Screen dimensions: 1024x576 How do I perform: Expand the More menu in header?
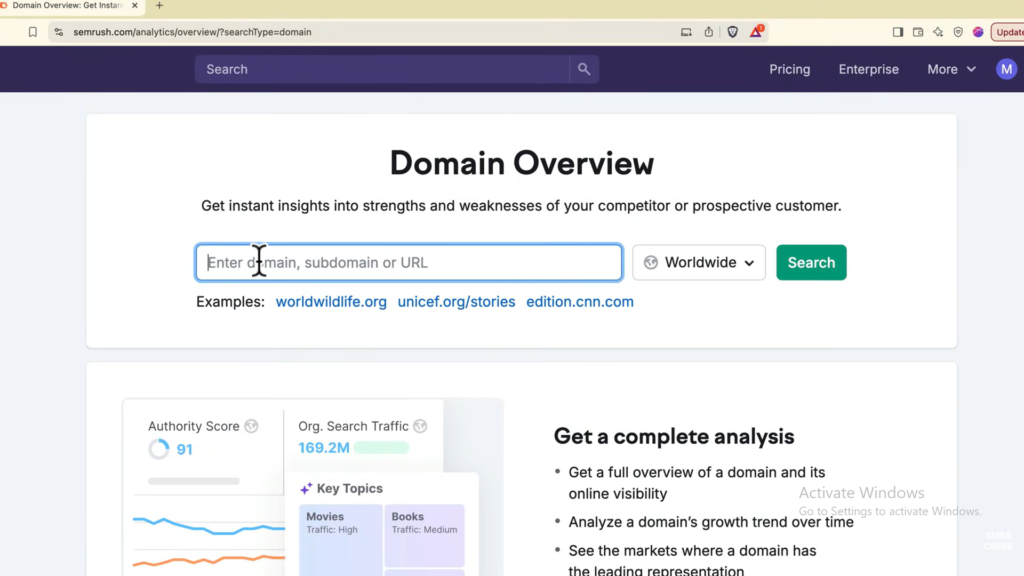951,69
